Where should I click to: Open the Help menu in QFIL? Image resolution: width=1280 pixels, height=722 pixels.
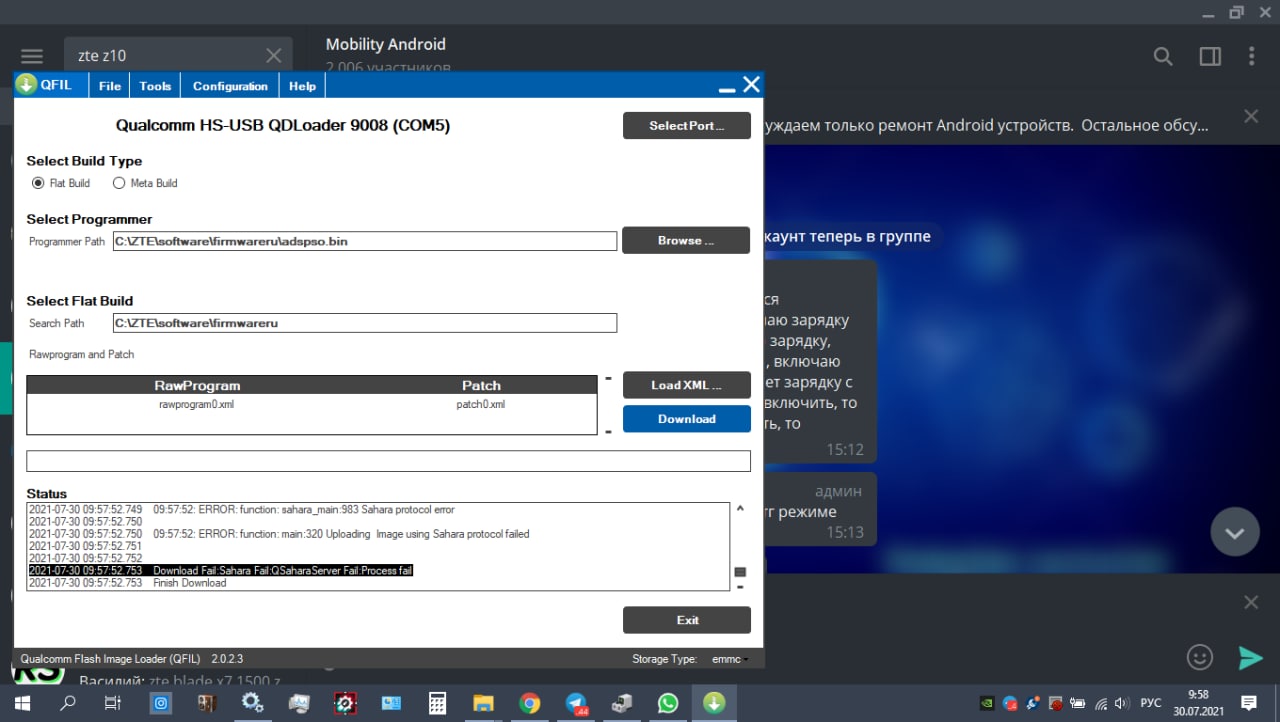[302, 86]
